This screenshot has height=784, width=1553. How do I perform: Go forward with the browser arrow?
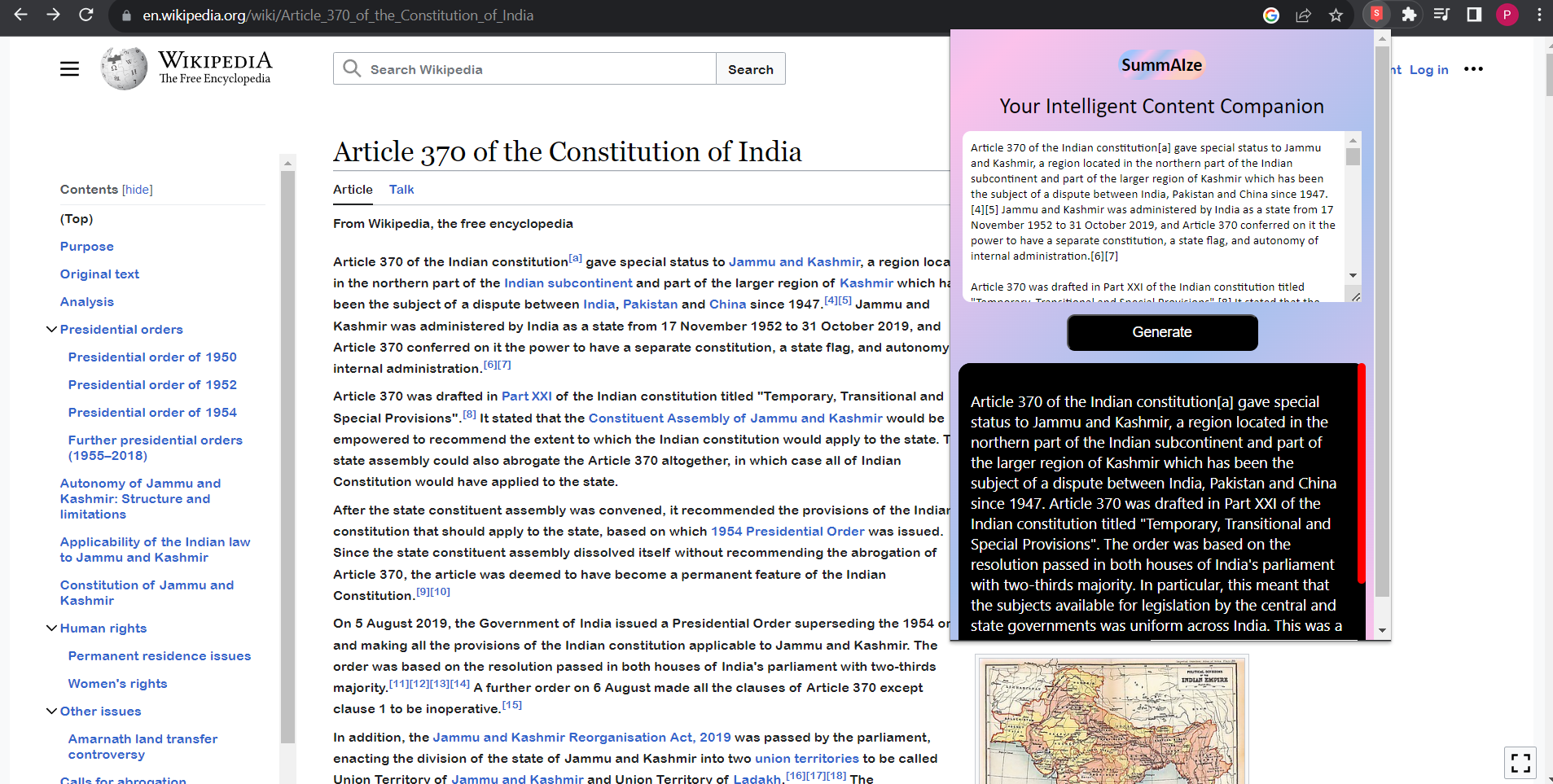click(53, 15)
